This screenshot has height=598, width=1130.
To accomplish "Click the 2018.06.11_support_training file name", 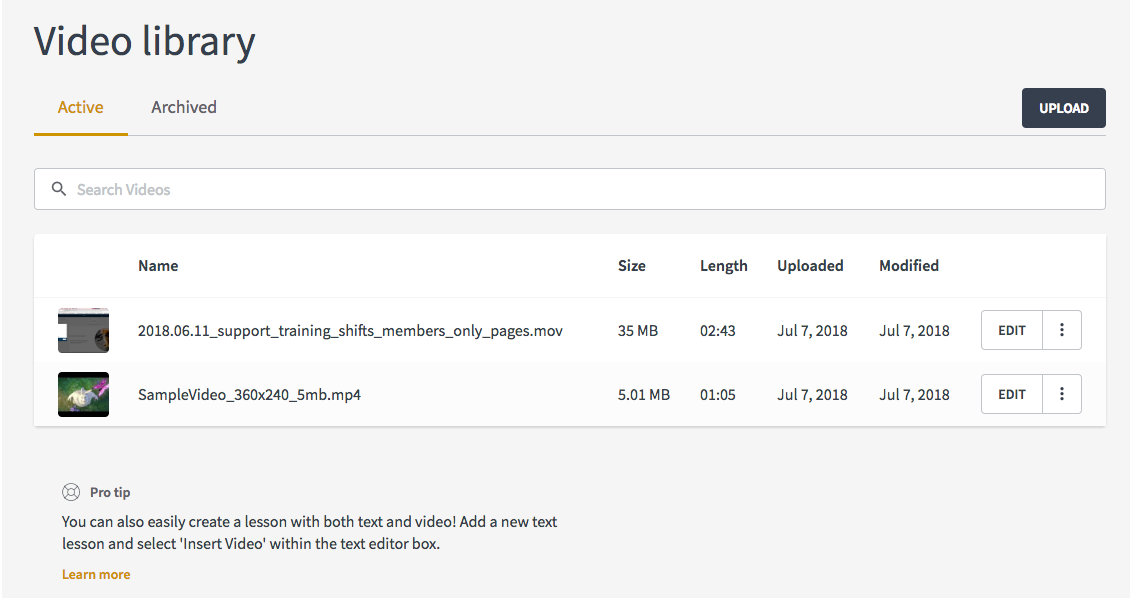I will point(350,330).
